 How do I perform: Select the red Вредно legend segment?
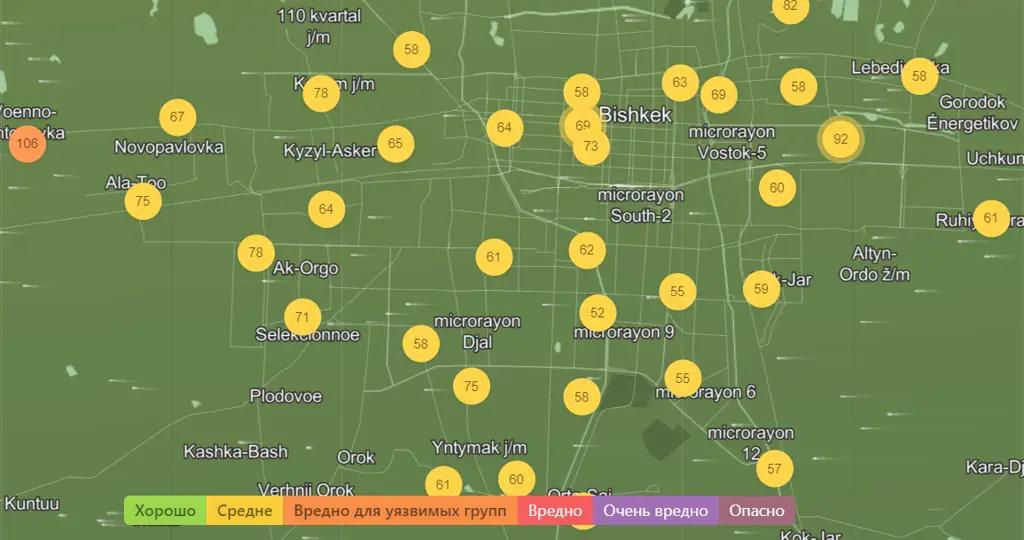point(556,511)
